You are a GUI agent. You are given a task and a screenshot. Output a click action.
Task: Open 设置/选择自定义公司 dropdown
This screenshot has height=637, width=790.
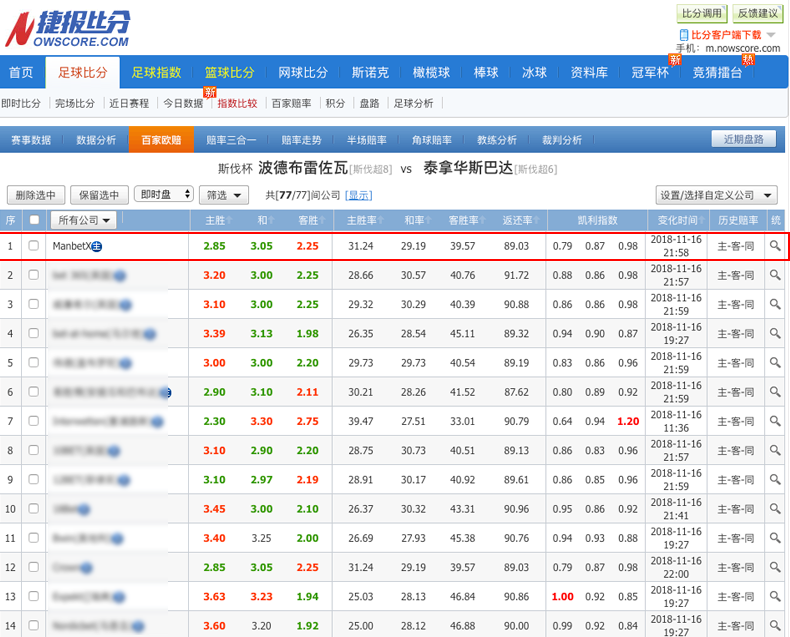tap(716, 195)
